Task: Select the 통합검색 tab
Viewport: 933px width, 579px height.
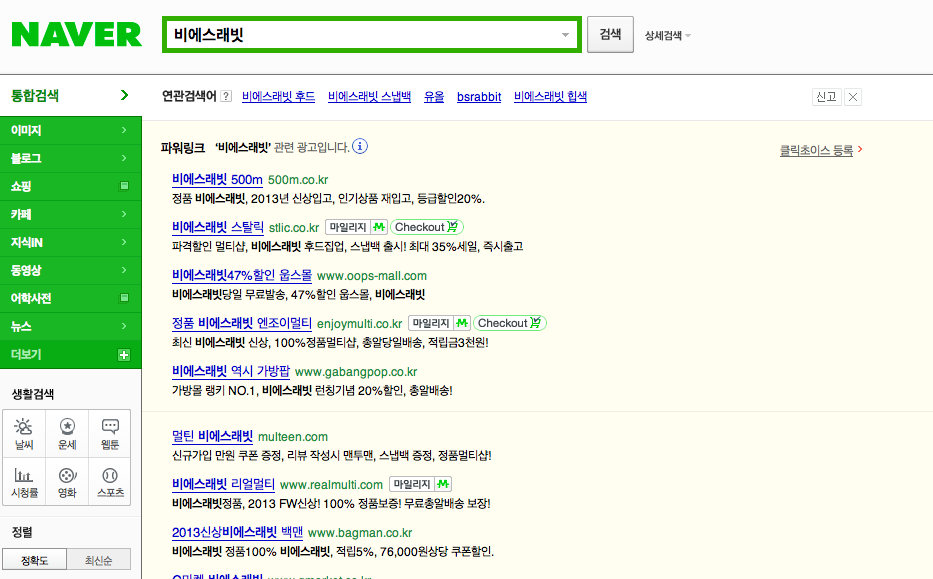Action: 71,95
